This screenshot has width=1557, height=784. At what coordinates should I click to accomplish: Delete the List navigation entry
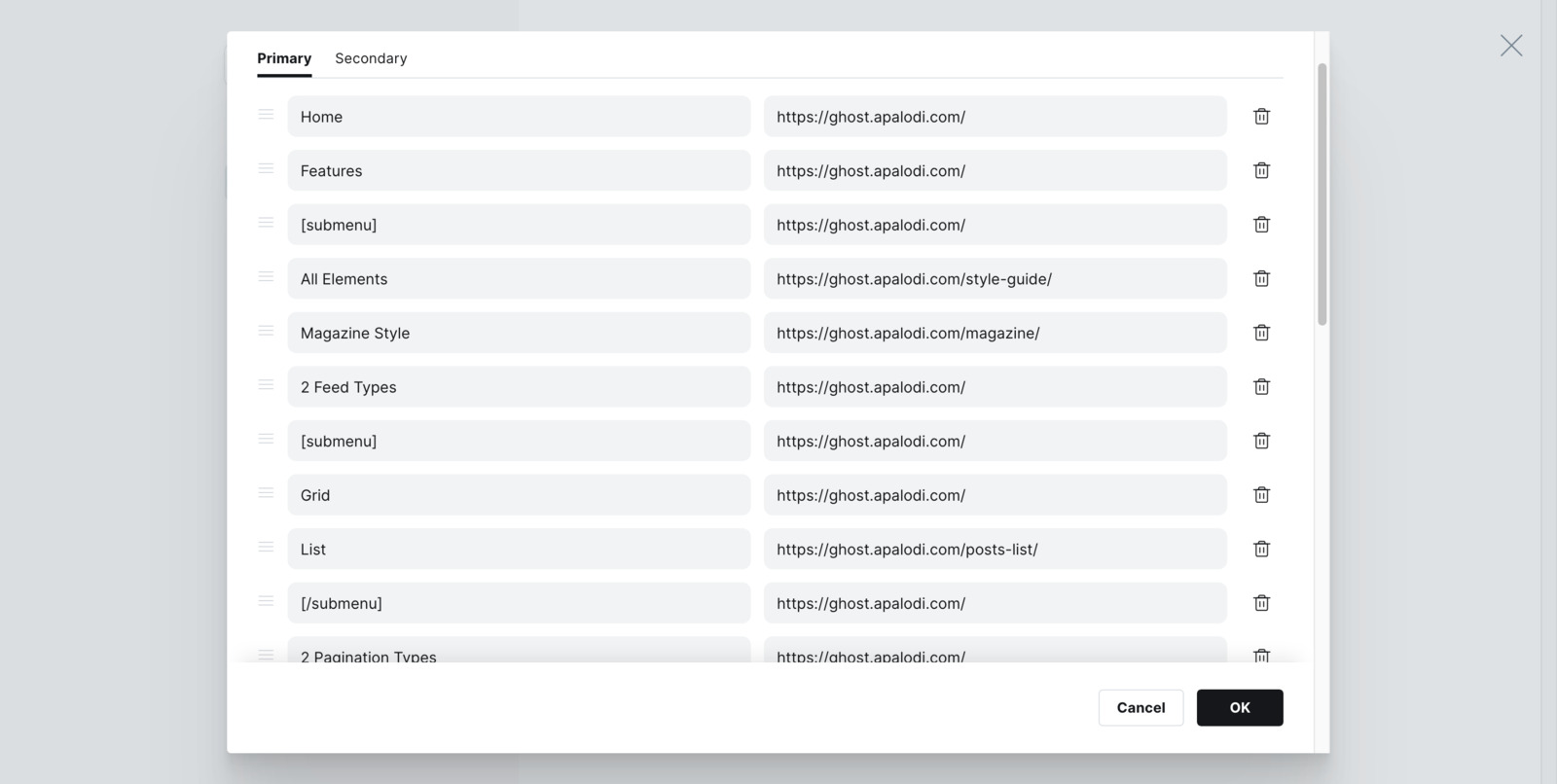click(x=1261, y=550)
